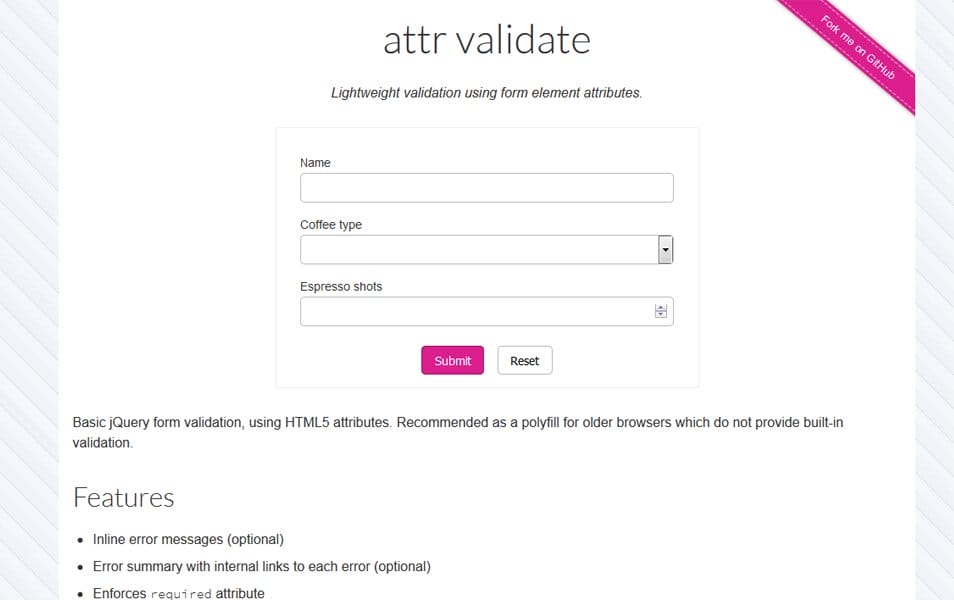Screen dimensions: 954x600
Task: Click the Espresso shots spinner down arrow
Action: 660,315
